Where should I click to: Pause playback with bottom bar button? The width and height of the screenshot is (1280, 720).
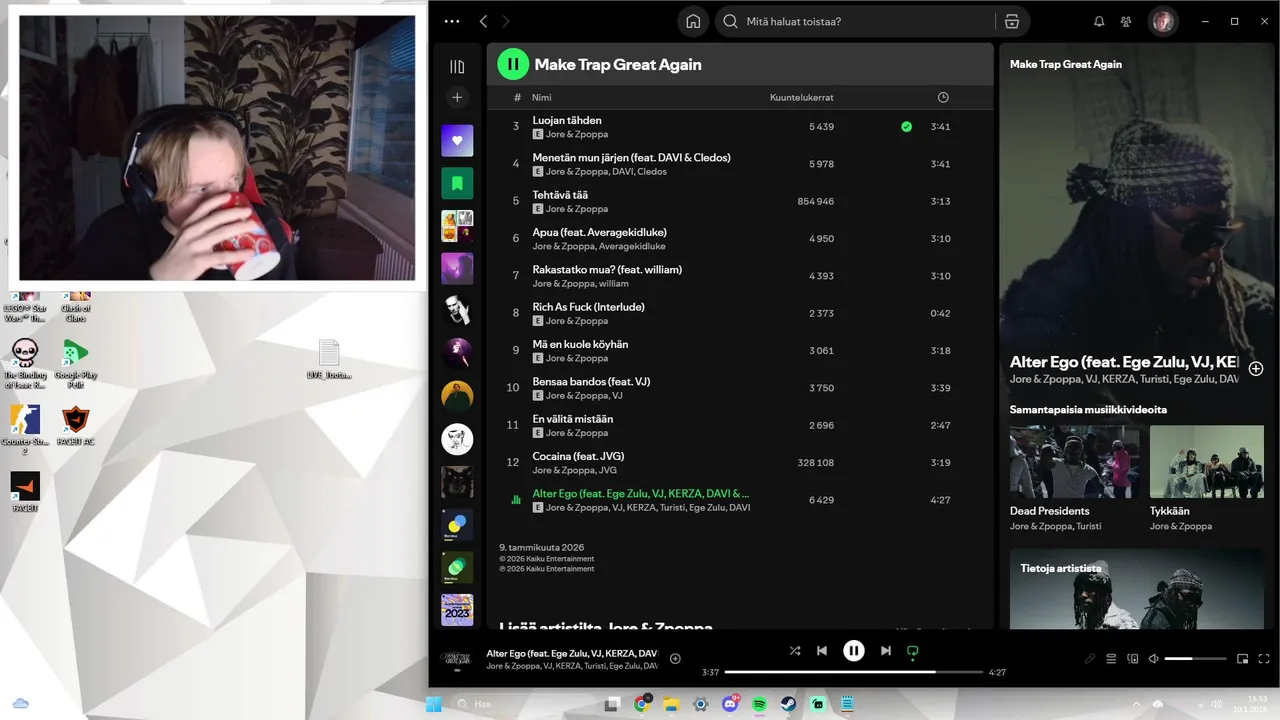[x=854, y=651]
